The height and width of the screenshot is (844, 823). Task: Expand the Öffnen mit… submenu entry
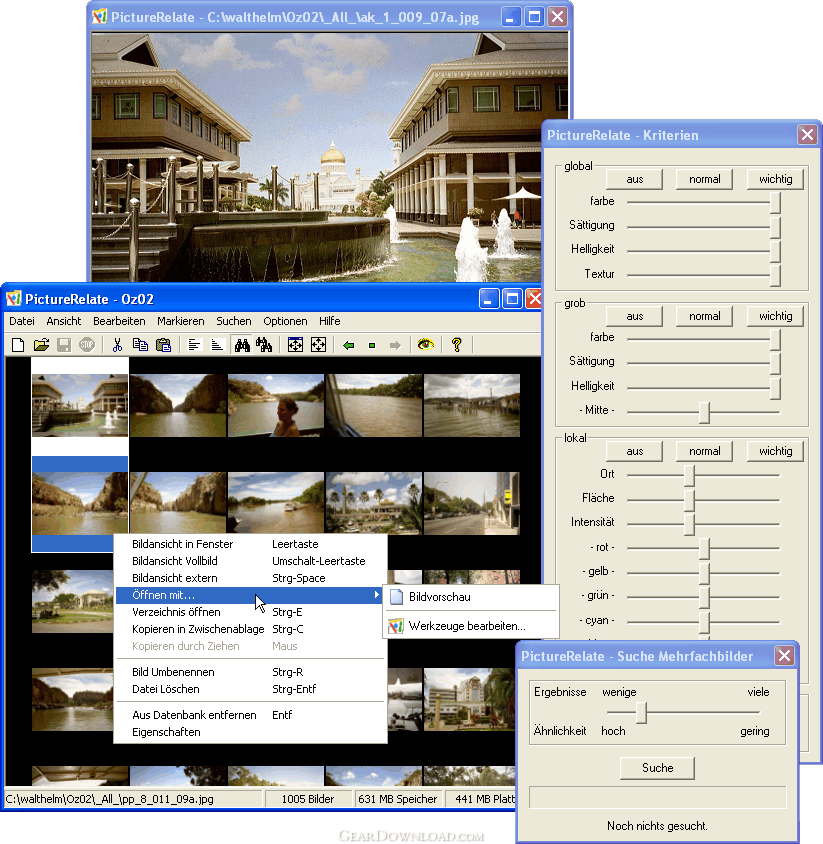(x=251, y=595)
